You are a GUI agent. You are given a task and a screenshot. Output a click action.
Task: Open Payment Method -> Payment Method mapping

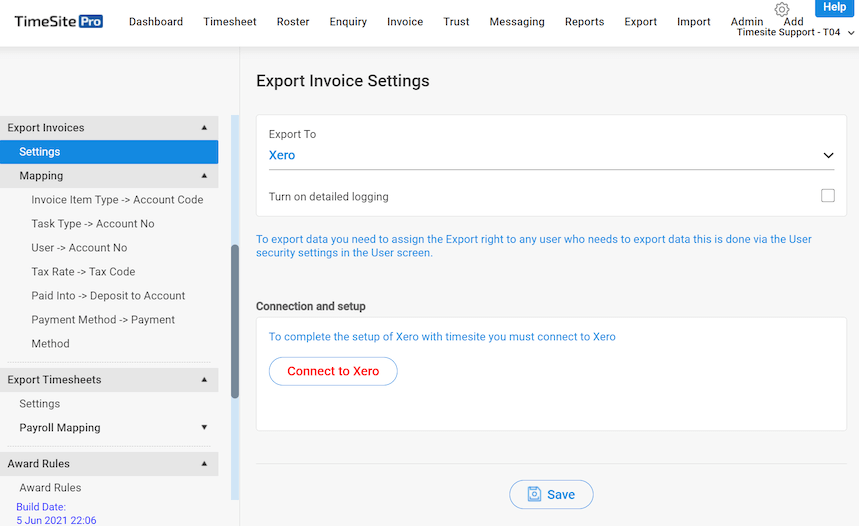coord(103,331)
